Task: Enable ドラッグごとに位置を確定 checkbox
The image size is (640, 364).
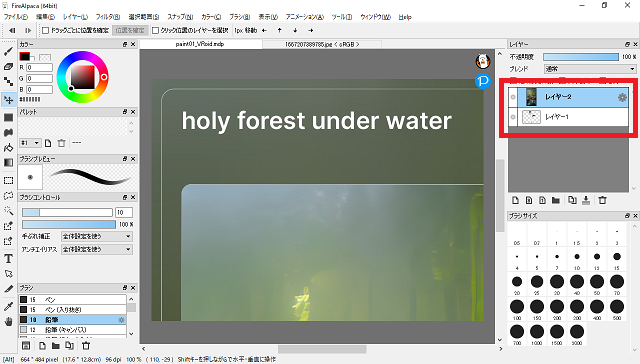Action: point(46,30)
